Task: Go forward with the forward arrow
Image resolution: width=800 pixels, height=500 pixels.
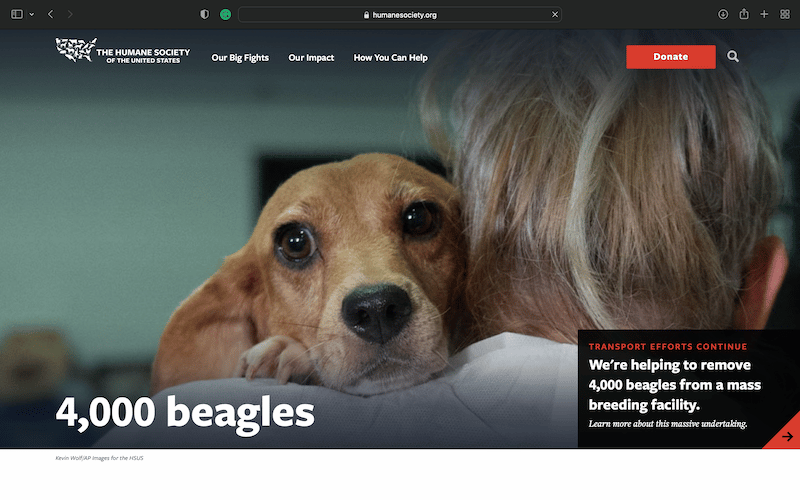Action: point(70,14)
